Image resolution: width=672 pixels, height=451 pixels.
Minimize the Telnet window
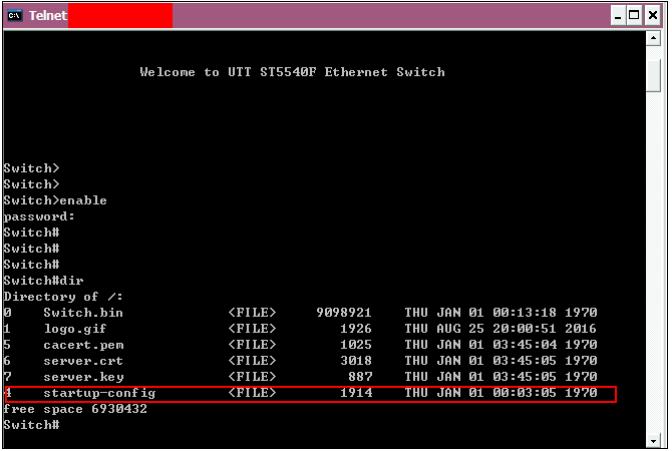(618, 16)
